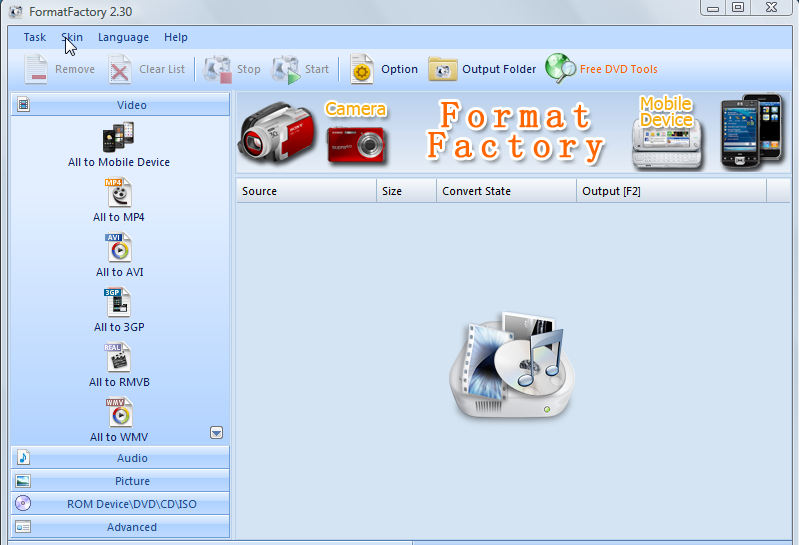This screenshot has width=799, height=545.
Task: Select the All to RMVB icon
Action: [x=118, y=357]
